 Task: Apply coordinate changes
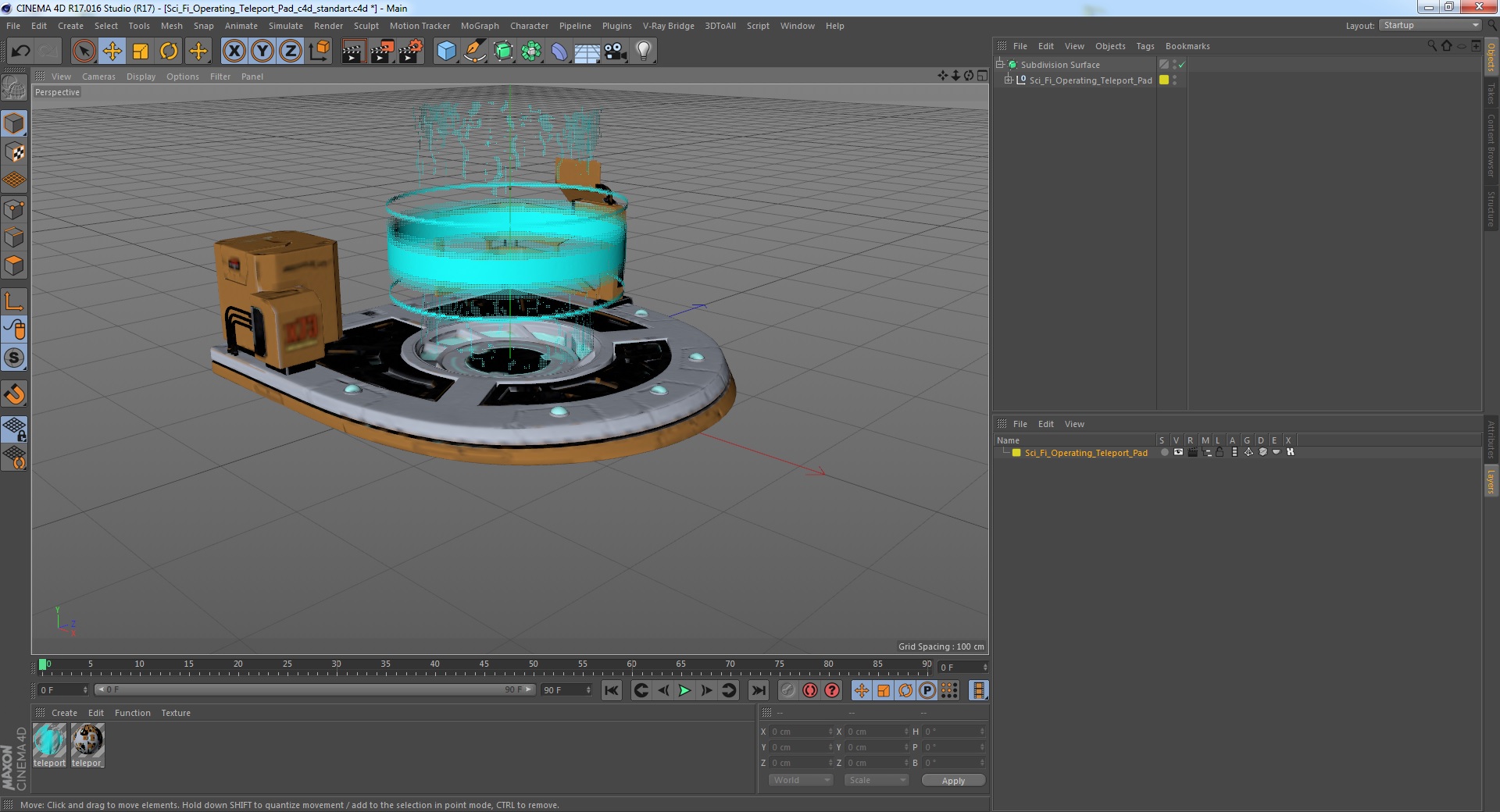pos(953,780)
